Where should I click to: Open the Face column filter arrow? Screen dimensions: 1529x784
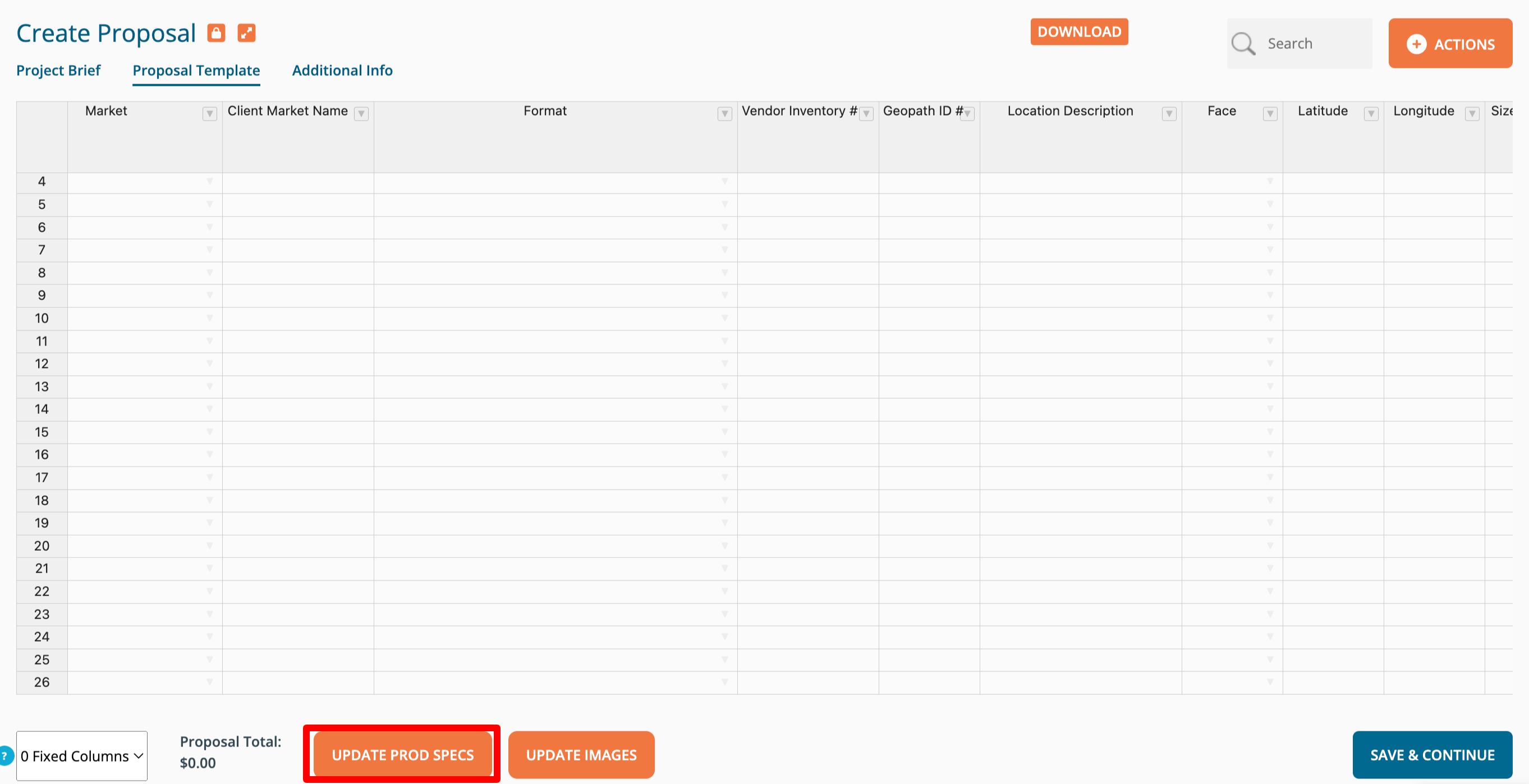1270,114
